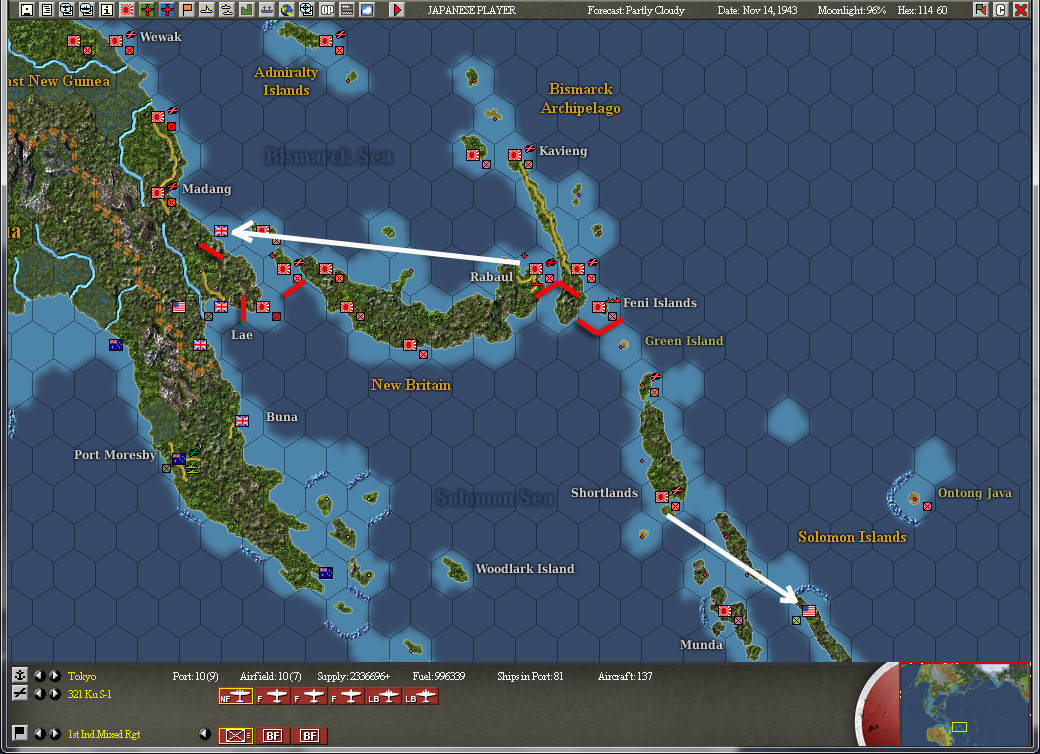Image resolution: width=1040 pixels, height=754 pixels.
Task: Click the 'Port: 10(9)' value
Action: tap(195, 676)
